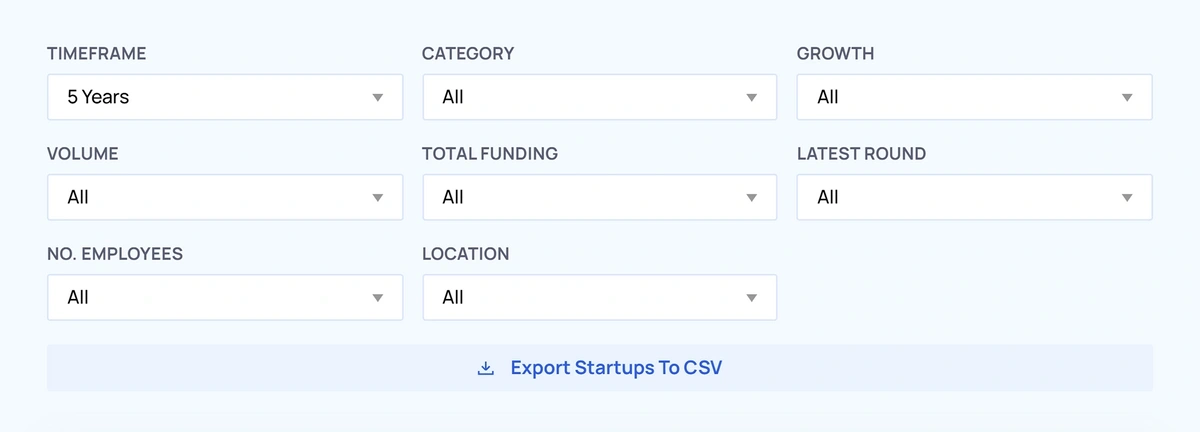The width and height of the screenshot is (1200, 432).
Task: Click the triangle arrow in Category selector
Action: (752, 98)
